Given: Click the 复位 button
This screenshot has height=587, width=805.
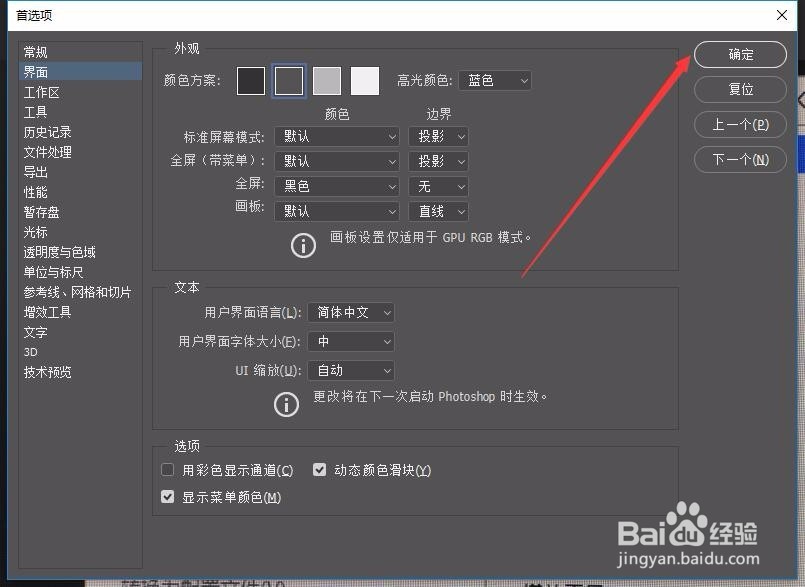Looking at the screenshot, I should point(740,89).
